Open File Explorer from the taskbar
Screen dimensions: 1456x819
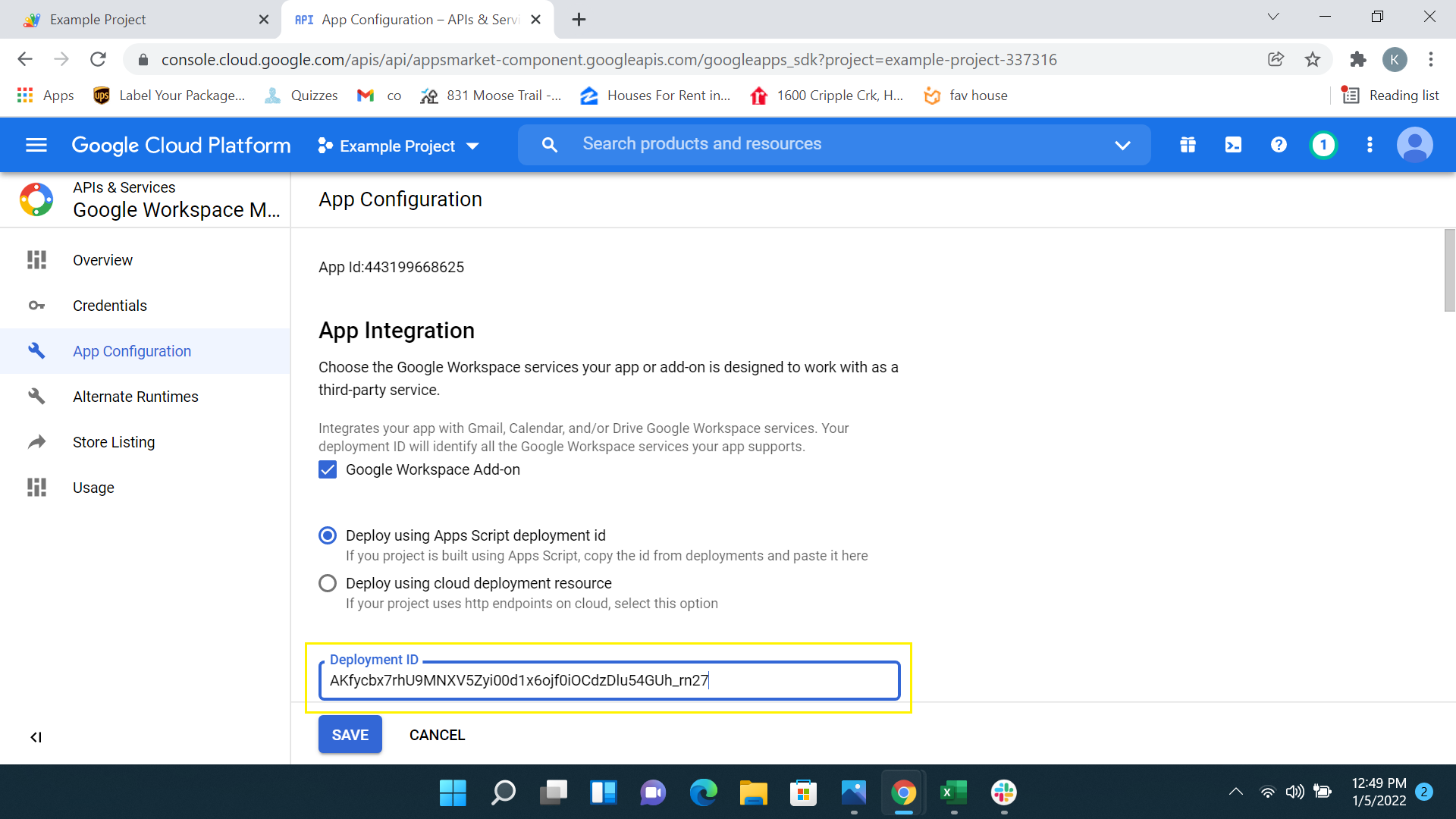[x=753, y=792]
